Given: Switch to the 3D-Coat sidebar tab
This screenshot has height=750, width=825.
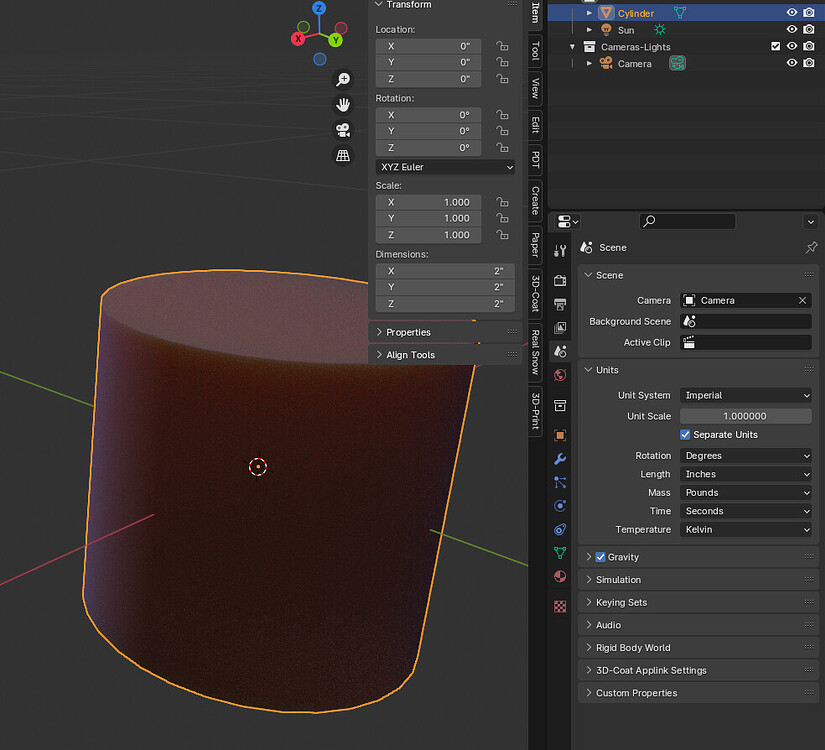Looking at the screenshot, I should click(535, 293).
